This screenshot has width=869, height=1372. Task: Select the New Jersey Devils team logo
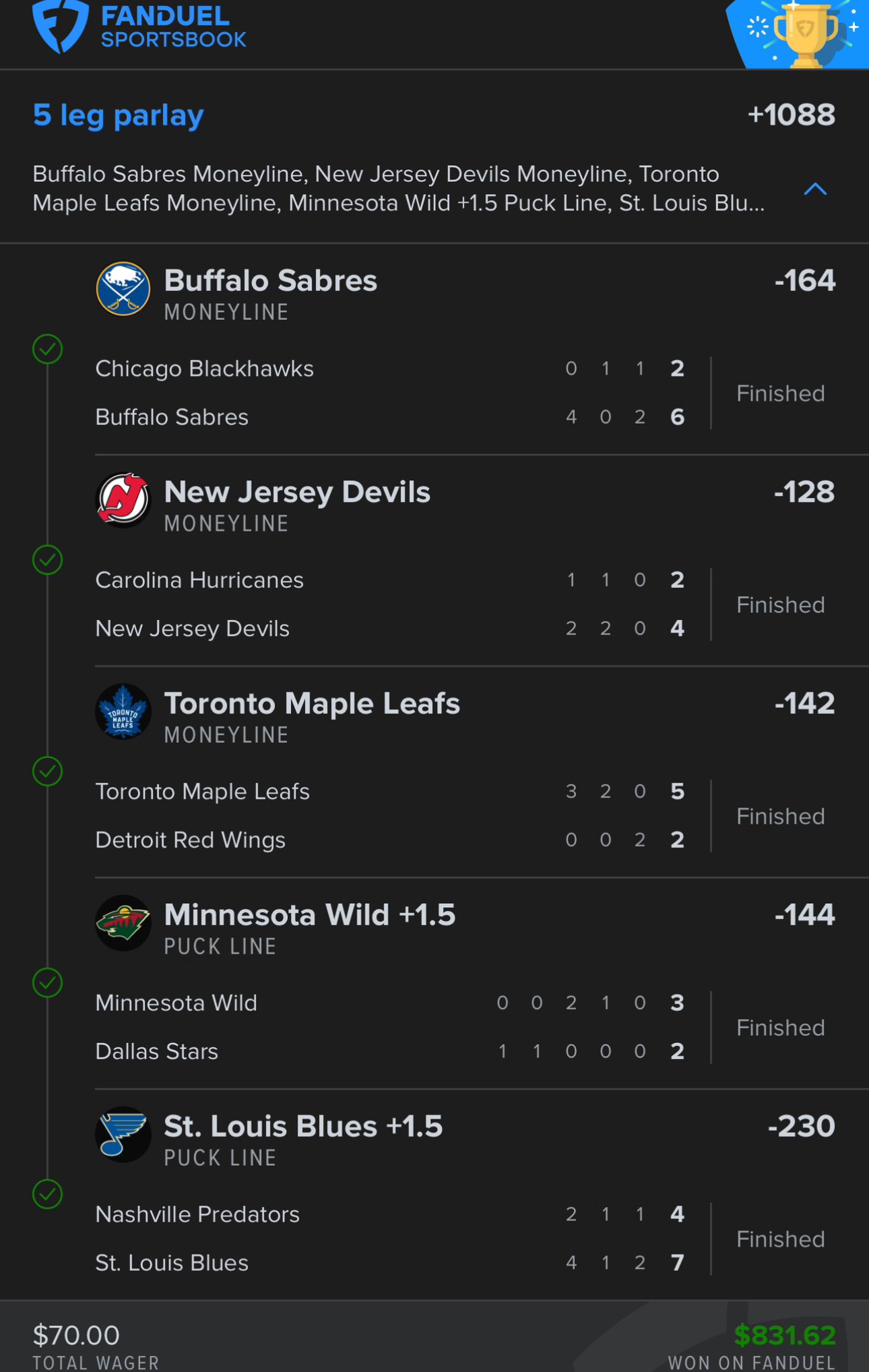(123, 500)
